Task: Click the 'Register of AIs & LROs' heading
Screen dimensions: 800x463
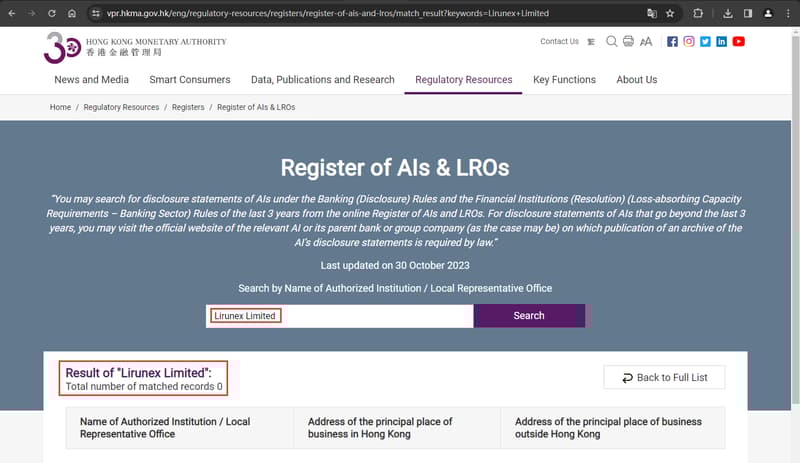Action: pyautogui.click(x=395, y=167)
